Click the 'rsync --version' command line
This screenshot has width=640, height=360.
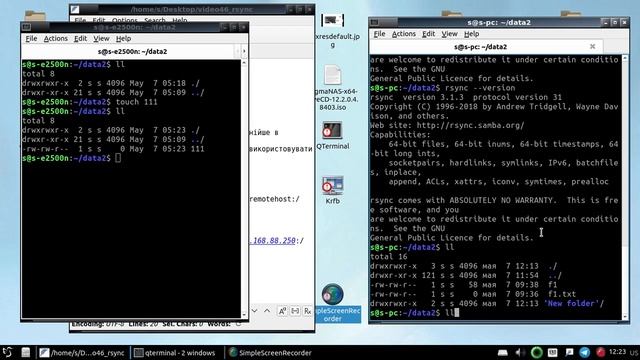pos(480,88)
